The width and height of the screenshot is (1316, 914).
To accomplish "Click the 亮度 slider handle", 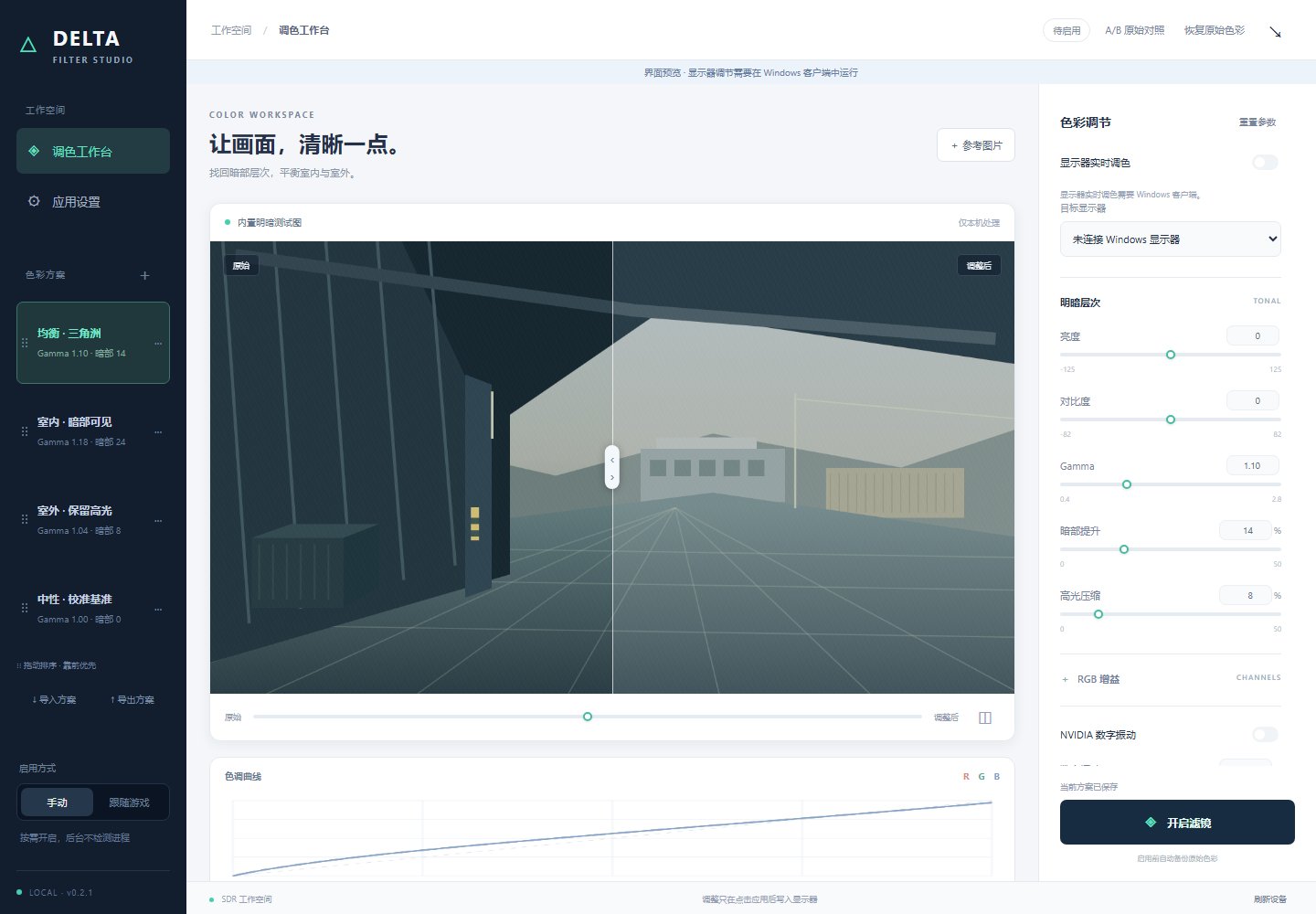I will [1171, 355].
